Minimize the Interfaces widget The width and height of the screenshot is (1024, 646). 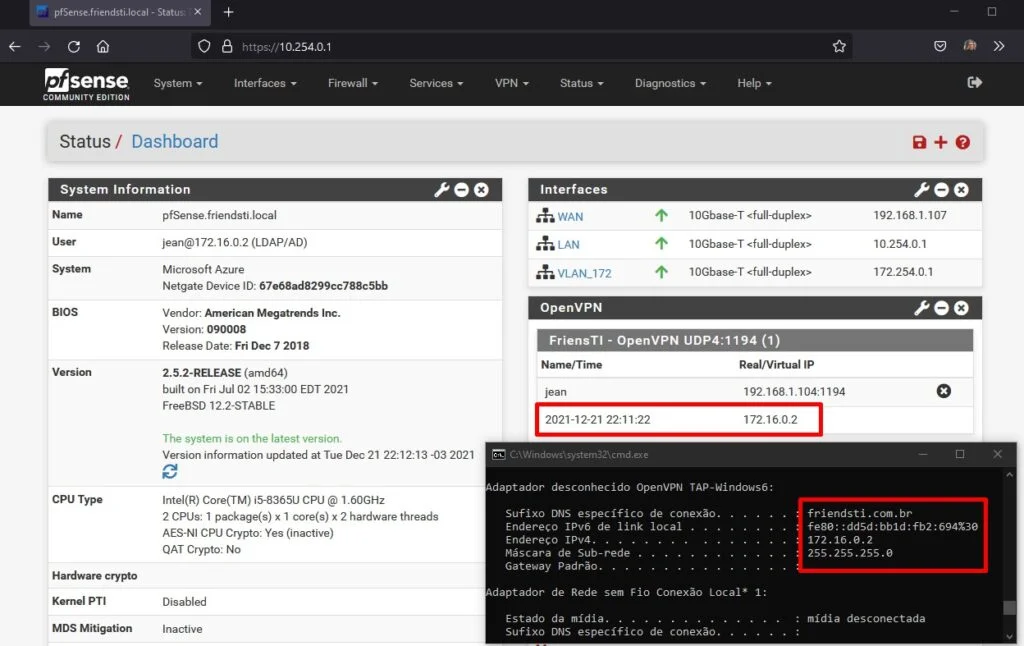point(942,189)
